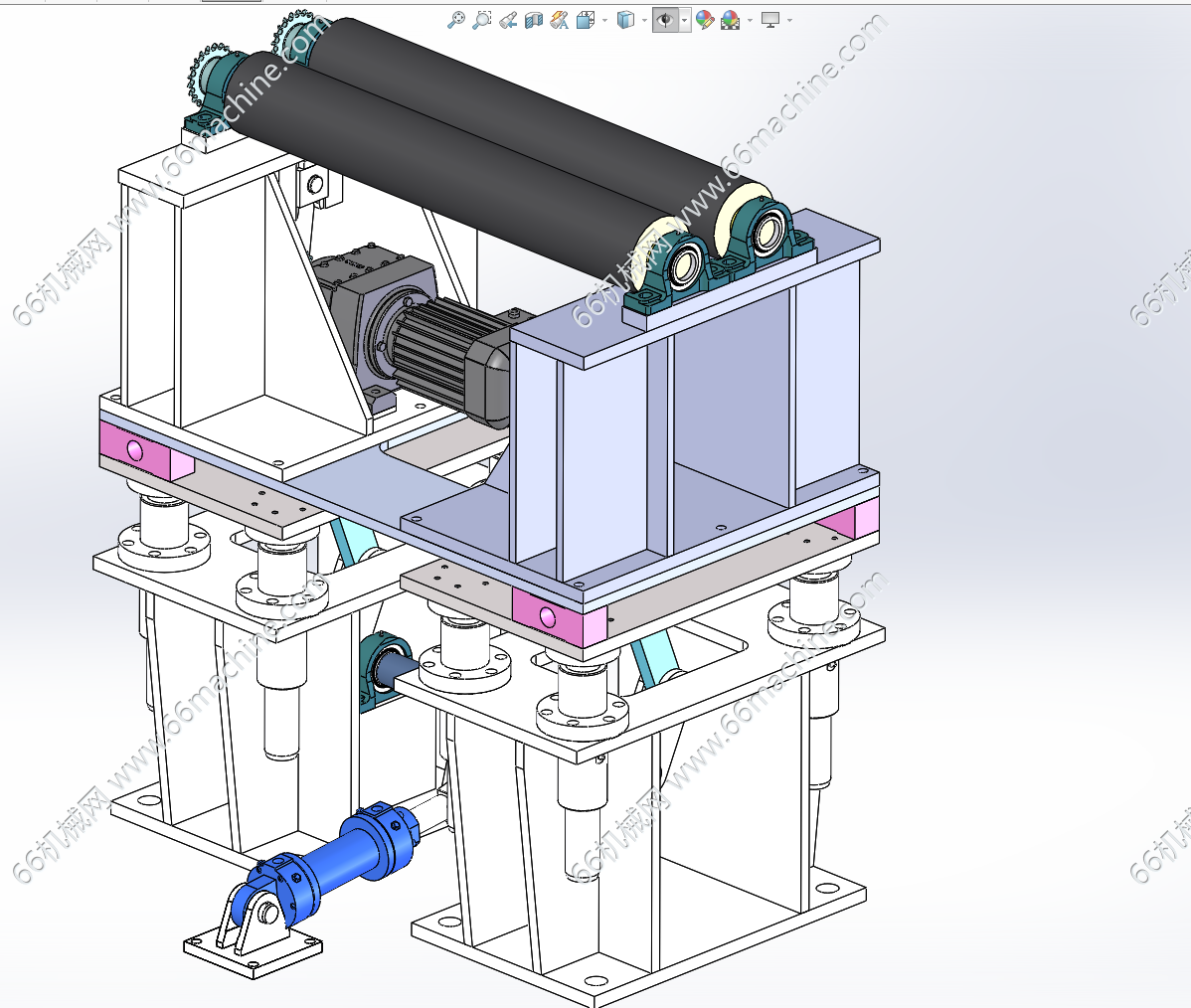Expand the Display Style dropdown arrow
Viewport: 1191px width, 1008px height.
click(644, 20)
